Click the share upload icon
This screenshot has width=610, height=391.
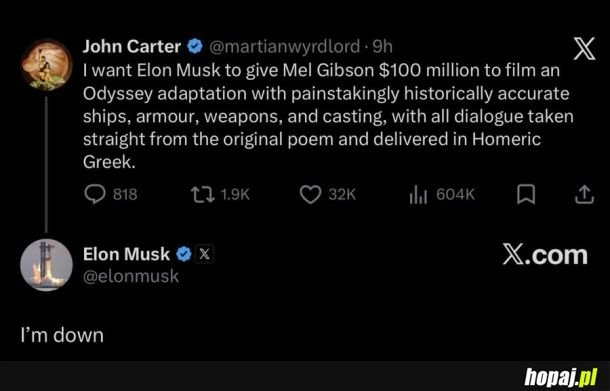[584, 194]
